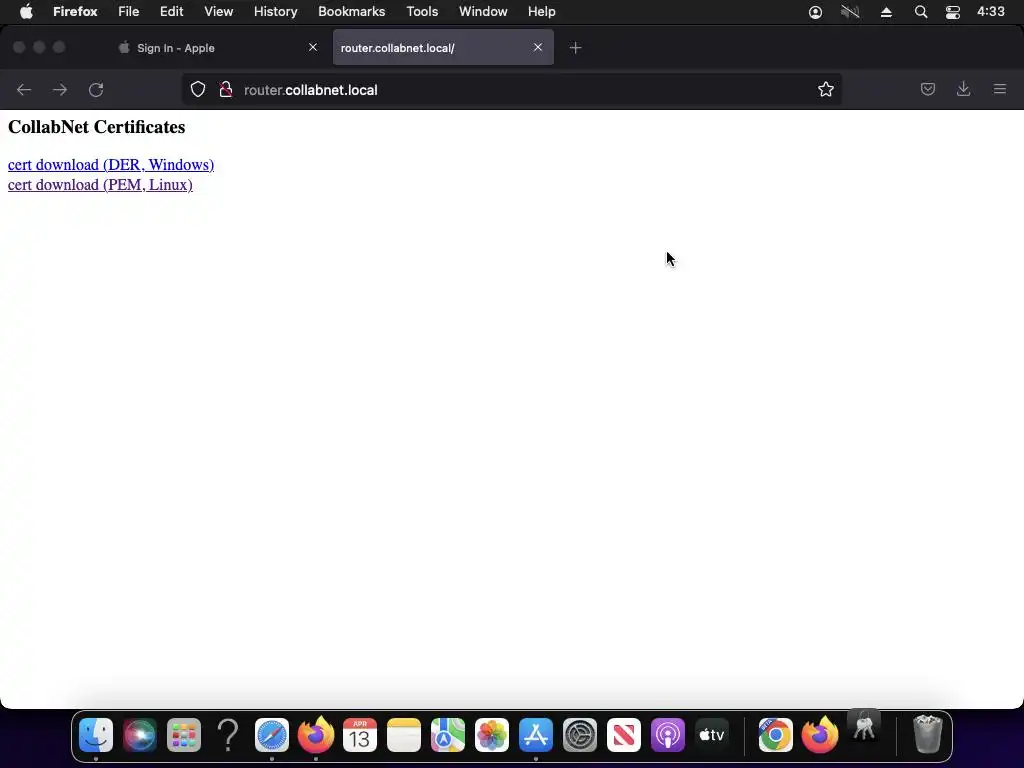The image size is (1024, 768).
Task: Open Maps from the Dock
Action: click(x=448, y=735)
